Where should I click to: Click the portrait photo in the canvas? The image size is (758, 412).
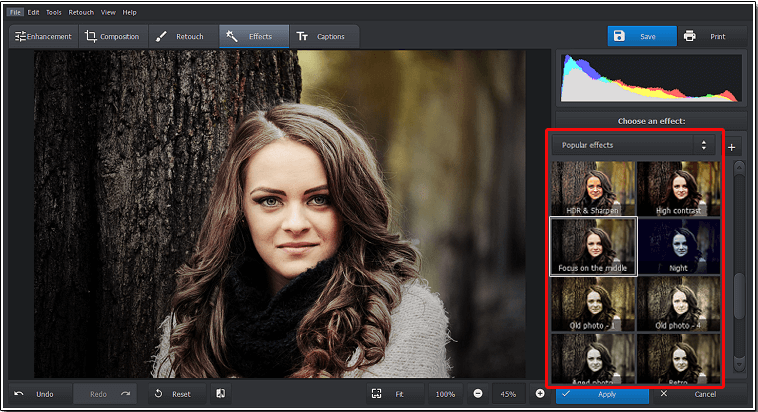(x=279, y=214)
